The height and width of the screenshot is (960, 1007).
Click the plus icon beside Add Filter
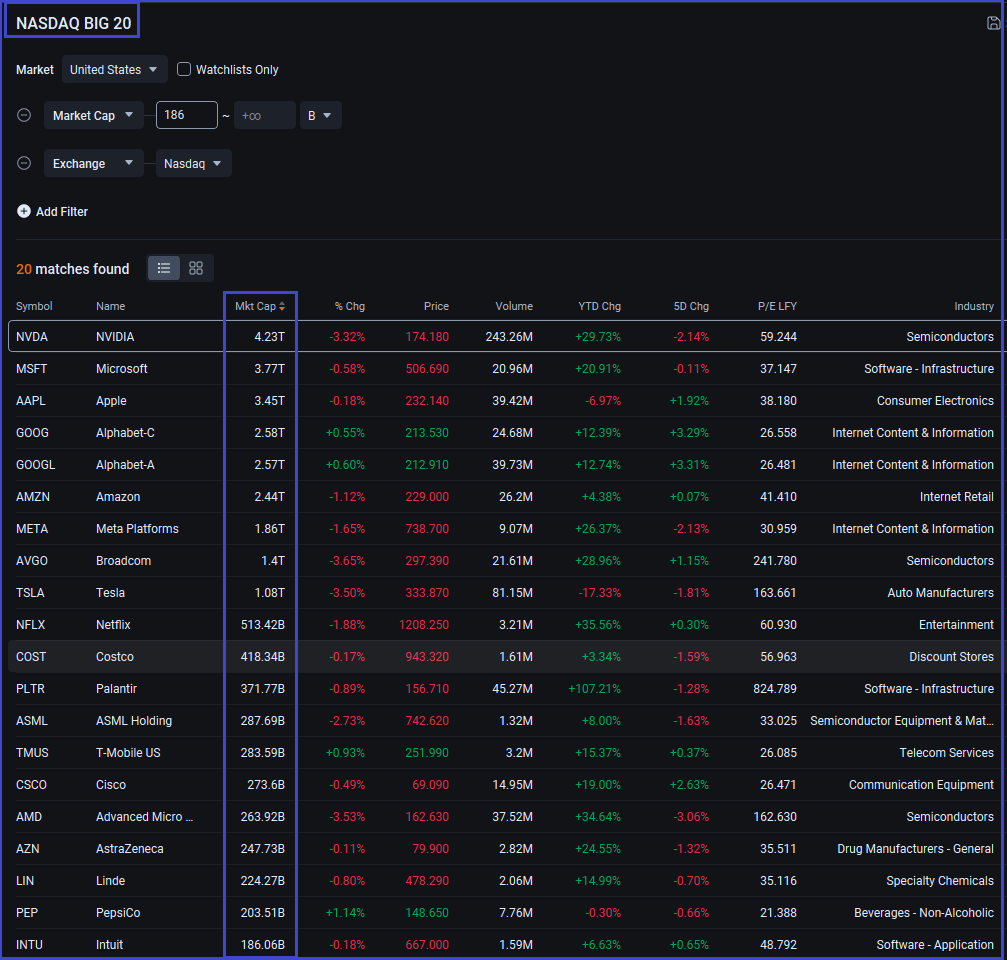pyautogui.click(x=24, y=212)
